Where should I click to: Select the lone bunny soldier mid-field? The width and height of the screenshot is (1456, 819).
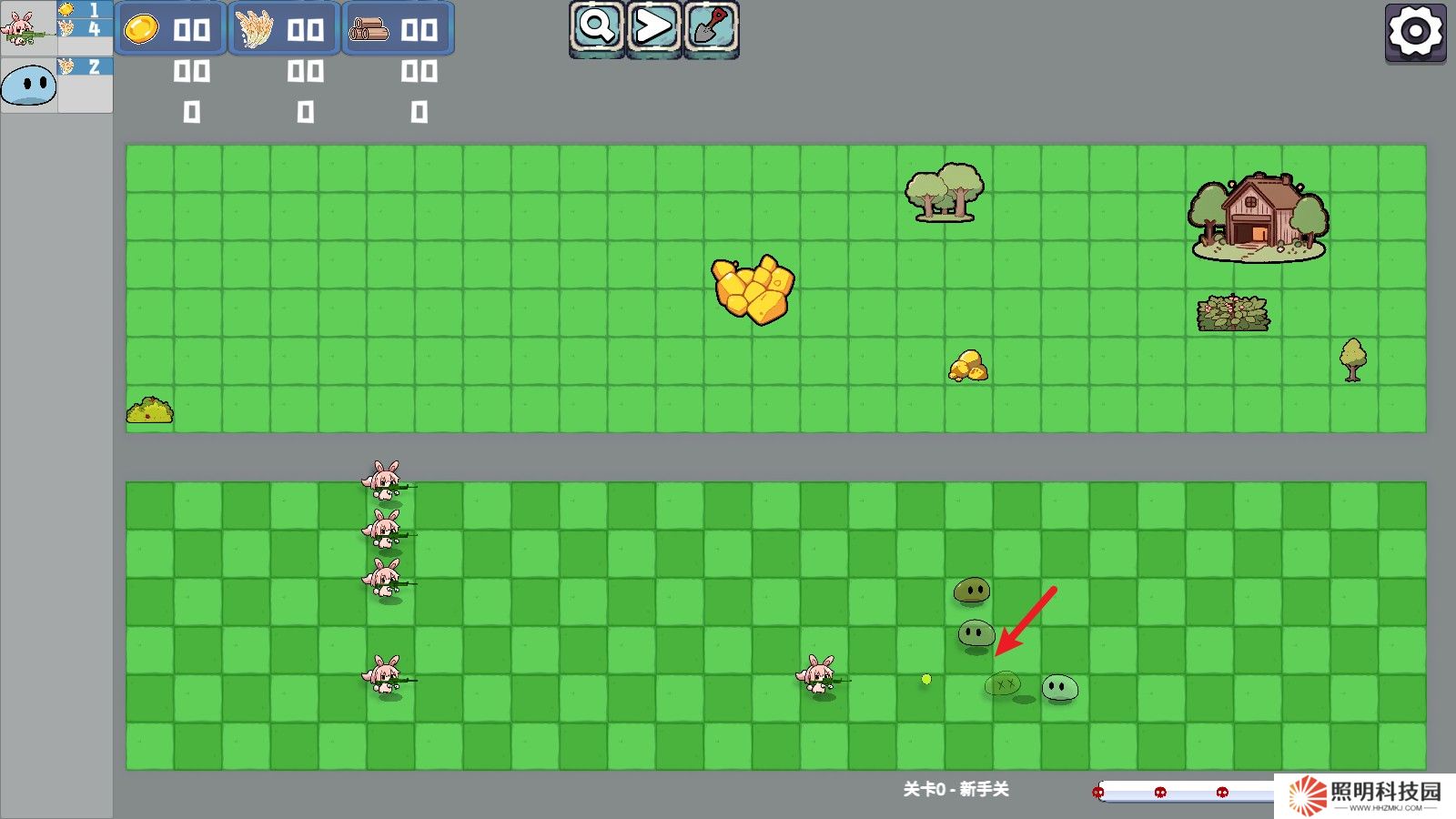[x=819, y=677]
